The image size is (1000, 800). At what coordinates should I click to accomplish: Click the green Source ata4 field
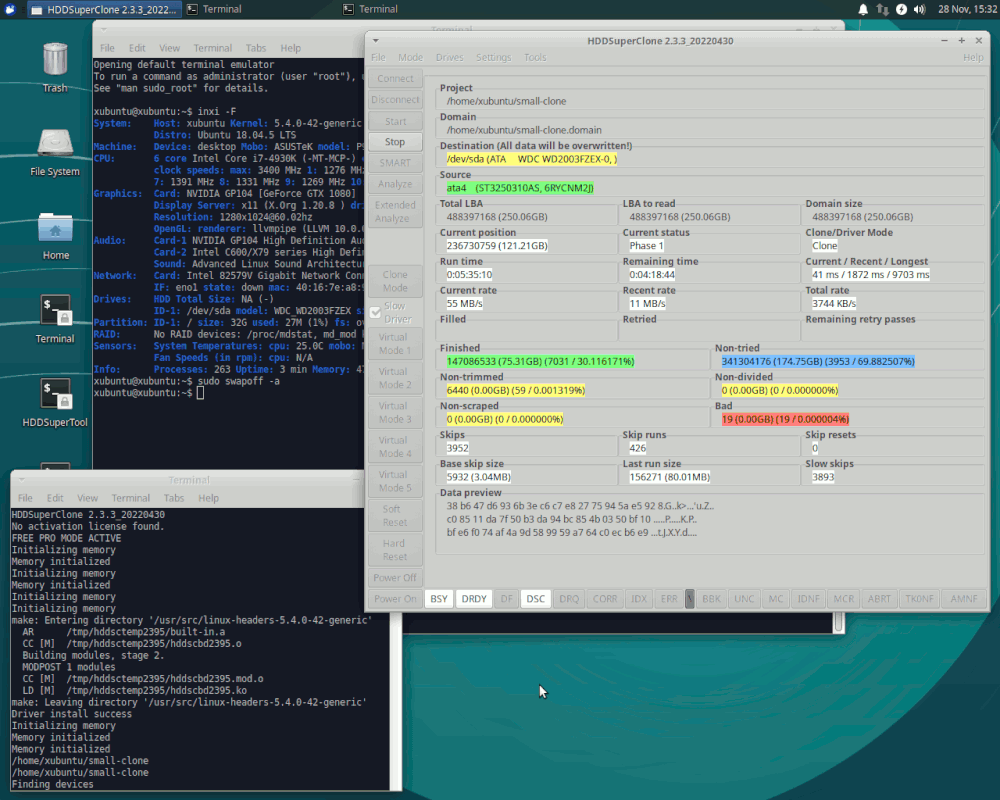520,188
